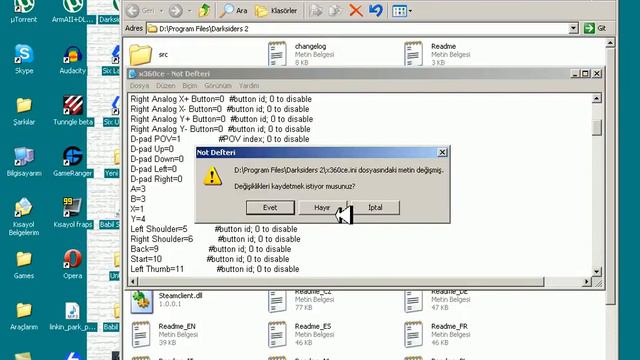Click the blue undo arrow in Explorer
The height and width of the screenshot is (360, 640).
click(x=376, y=11)
